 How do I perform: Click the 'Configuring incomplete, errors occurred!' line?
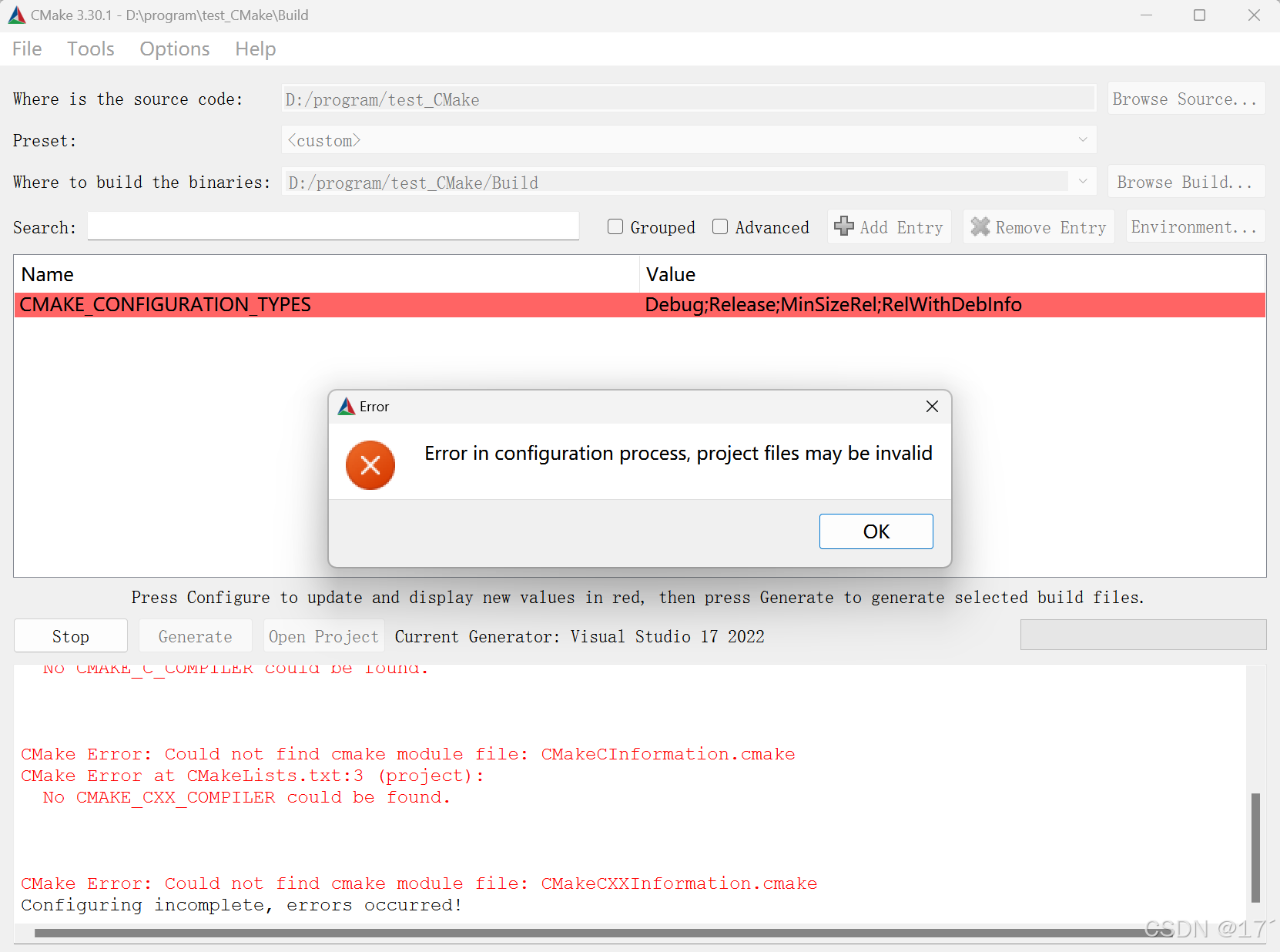tap(241, 905)
